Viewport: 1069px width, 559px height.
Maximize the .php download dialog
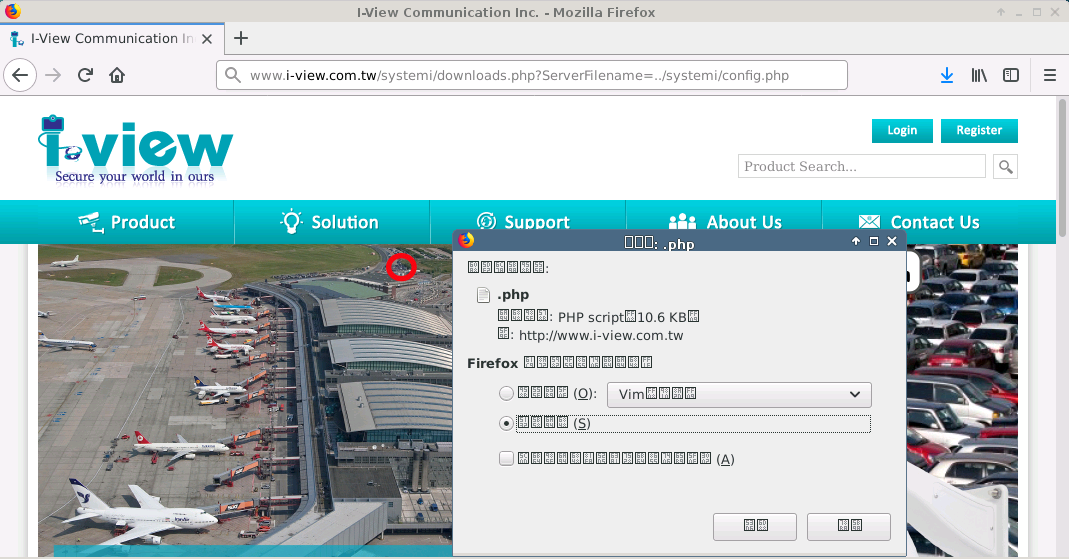(x=874, y=241)
